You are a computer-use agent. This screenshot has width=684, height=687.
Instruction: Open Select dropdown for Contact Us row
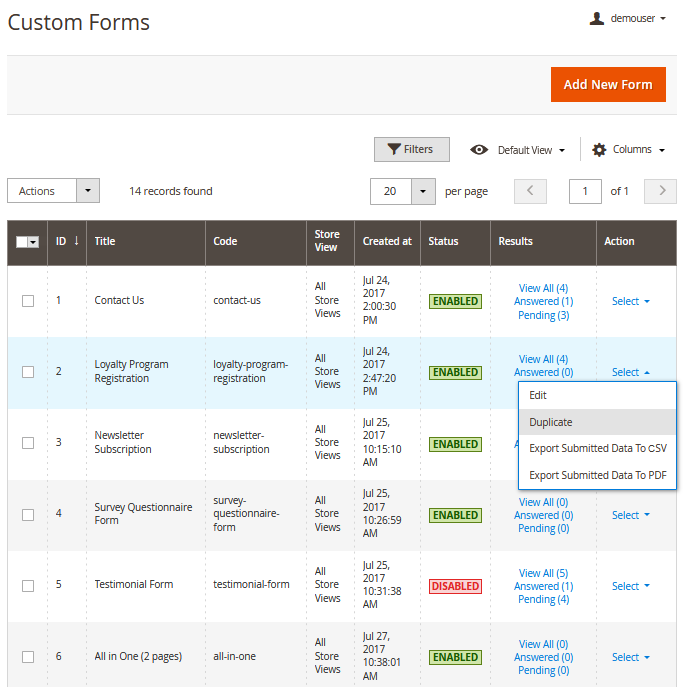coord(631,301)
